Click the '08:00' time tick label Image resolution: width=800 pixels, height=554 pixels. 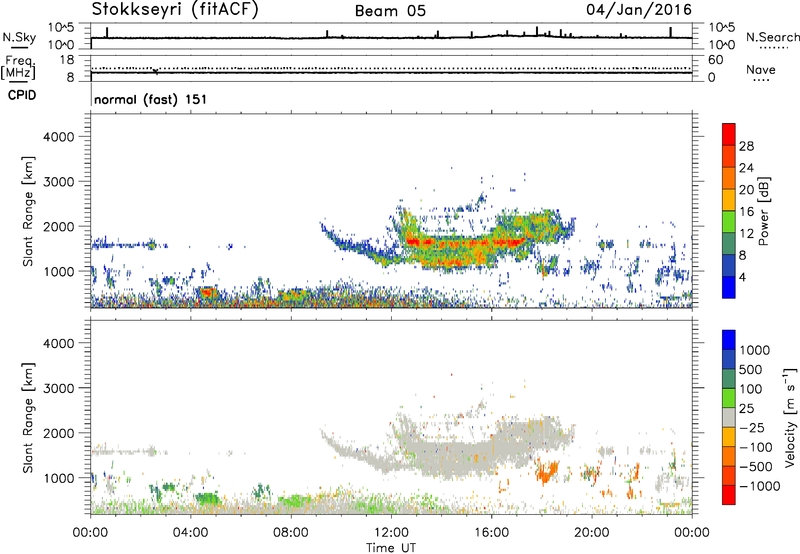tap(291, 533)
